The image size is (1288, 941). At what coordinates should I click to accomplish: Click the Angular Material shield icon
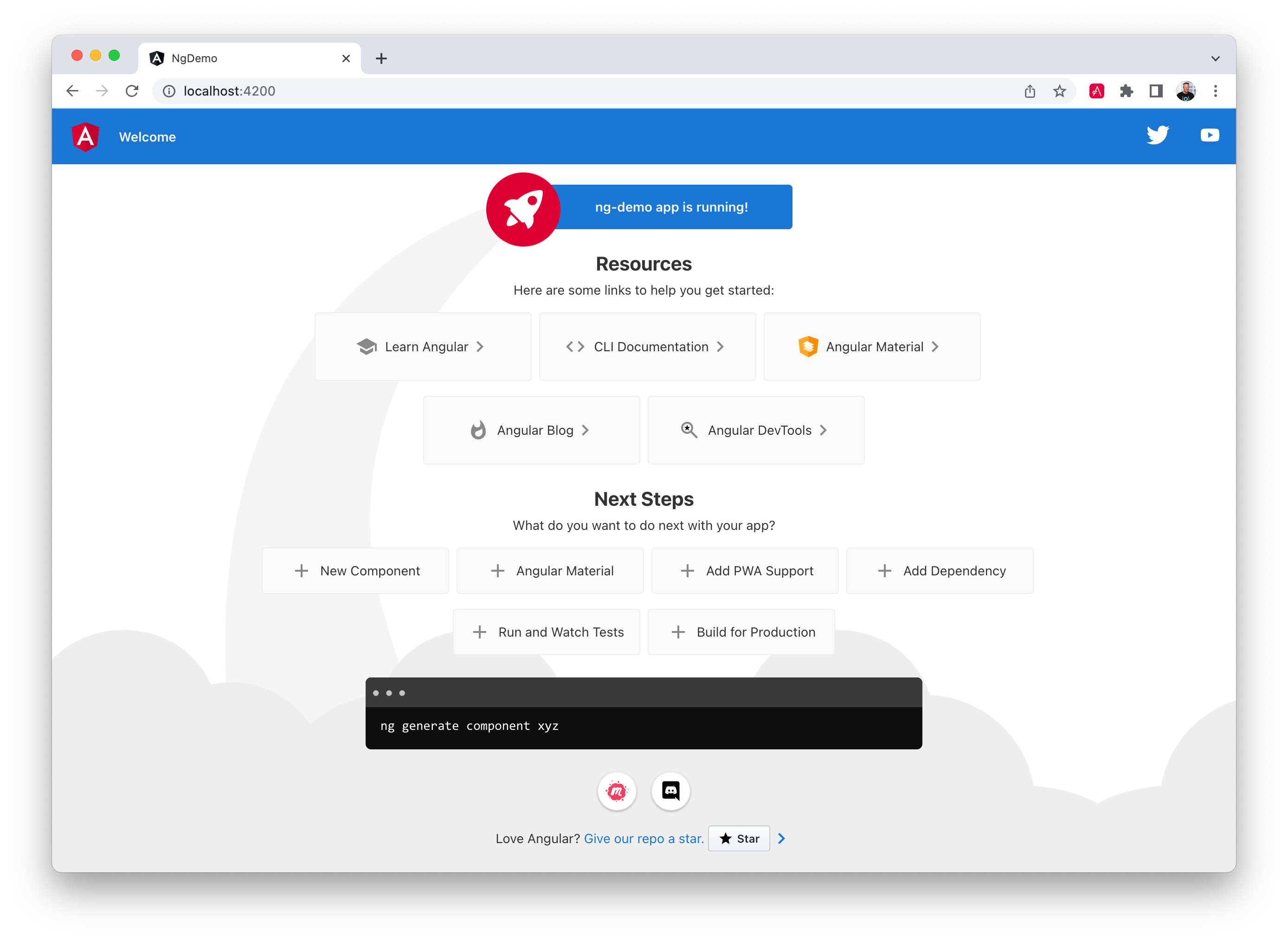click(808, 346)
